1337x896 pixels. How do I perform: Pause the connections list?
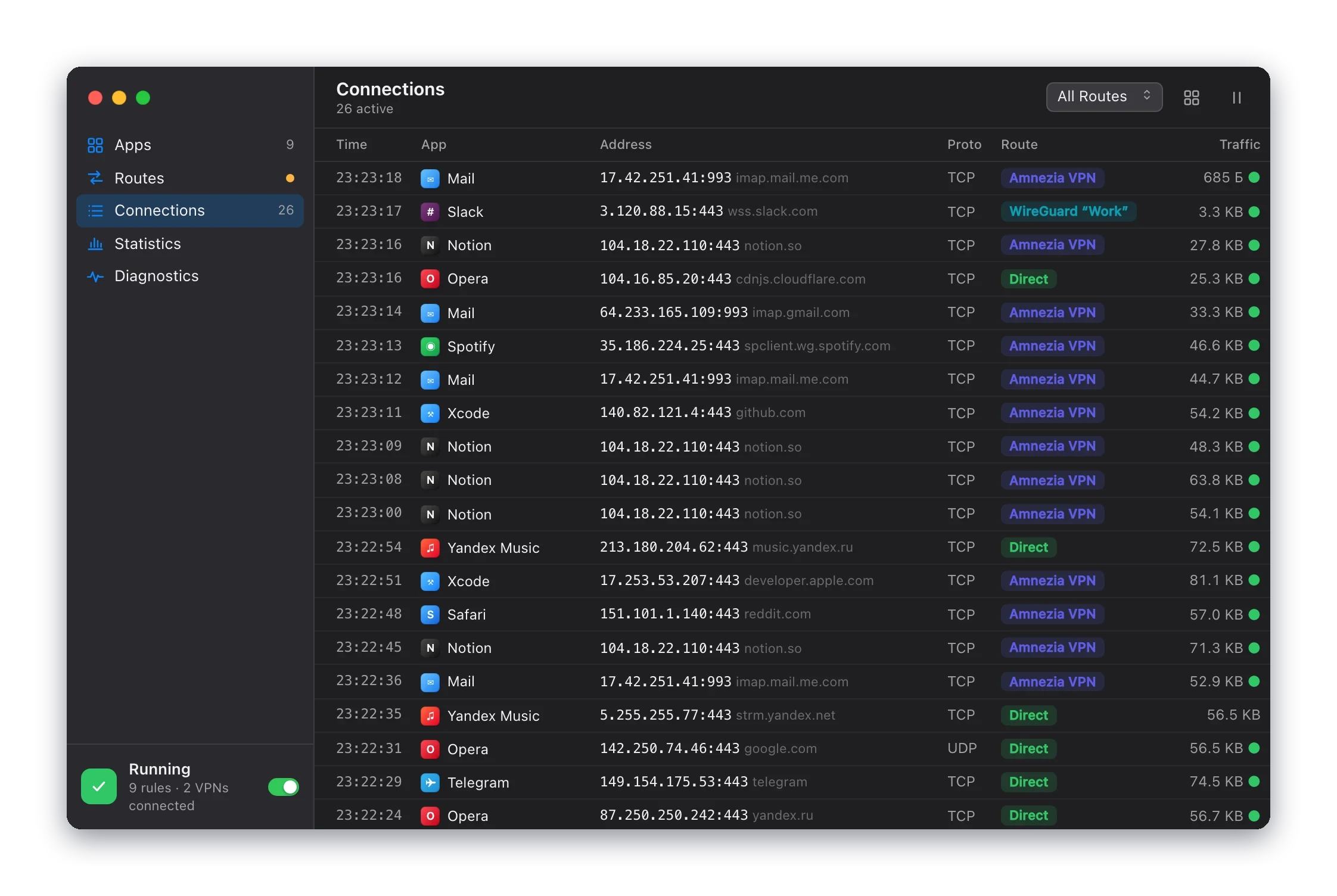pos(1237,98)
